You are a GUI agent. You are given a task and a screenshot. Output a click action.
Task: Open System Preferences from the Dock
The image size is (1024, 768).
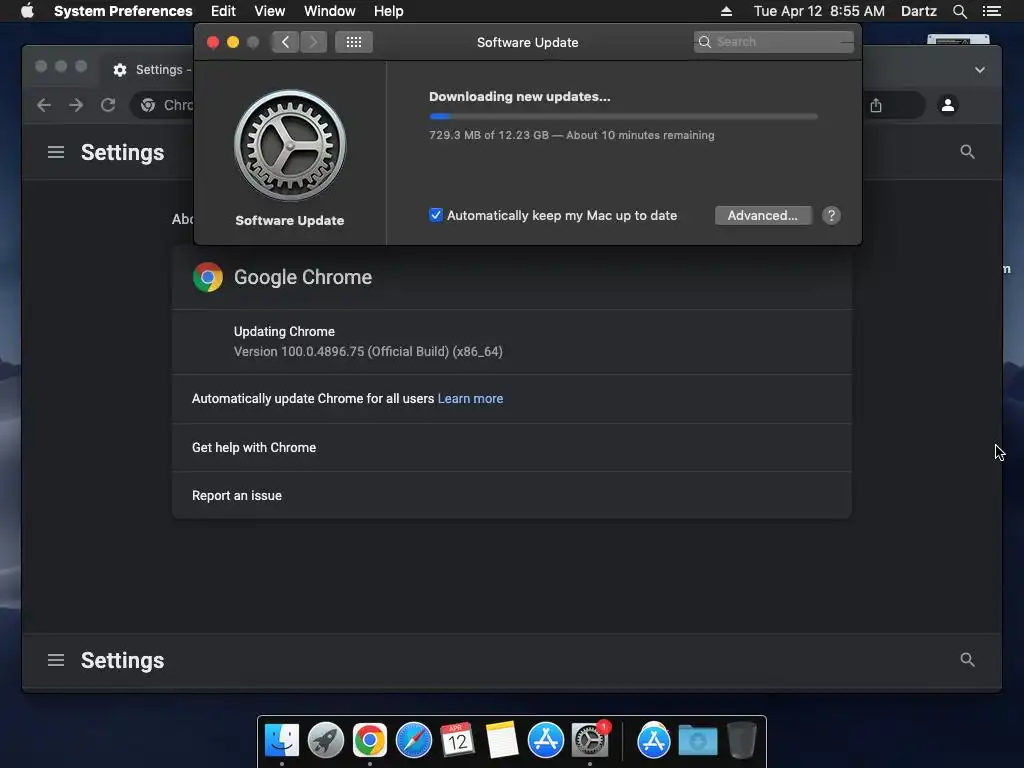(589, 740)
